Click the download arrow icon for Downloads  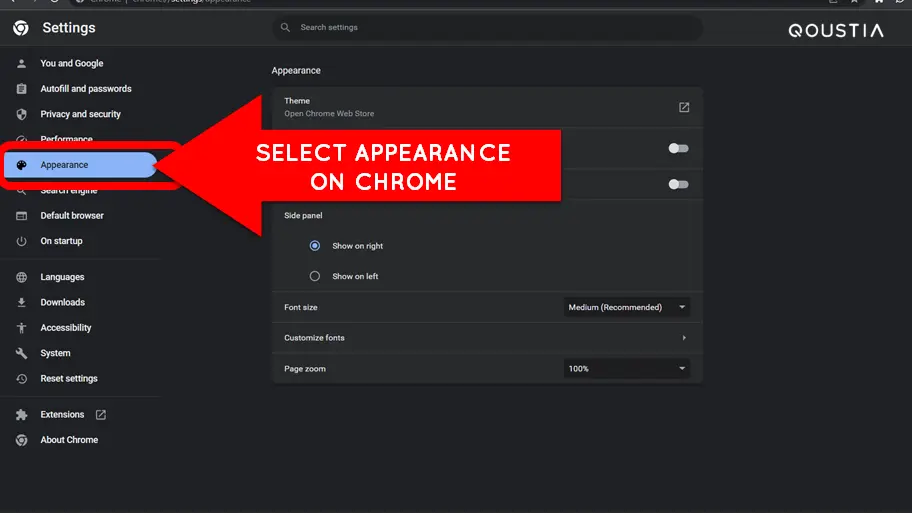(22, 302)
